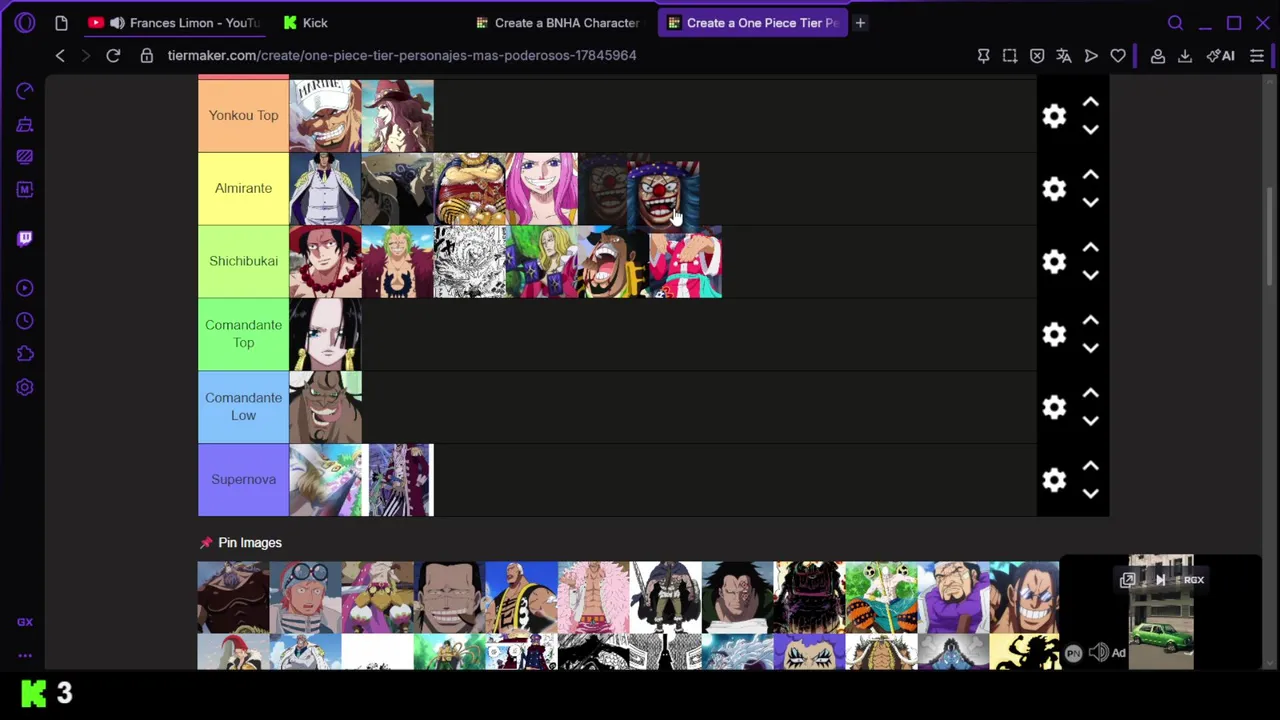Open History clock icon in sidebar
Image resolution: width=1280 pixels, height=720 pixels.
(25, 321)
